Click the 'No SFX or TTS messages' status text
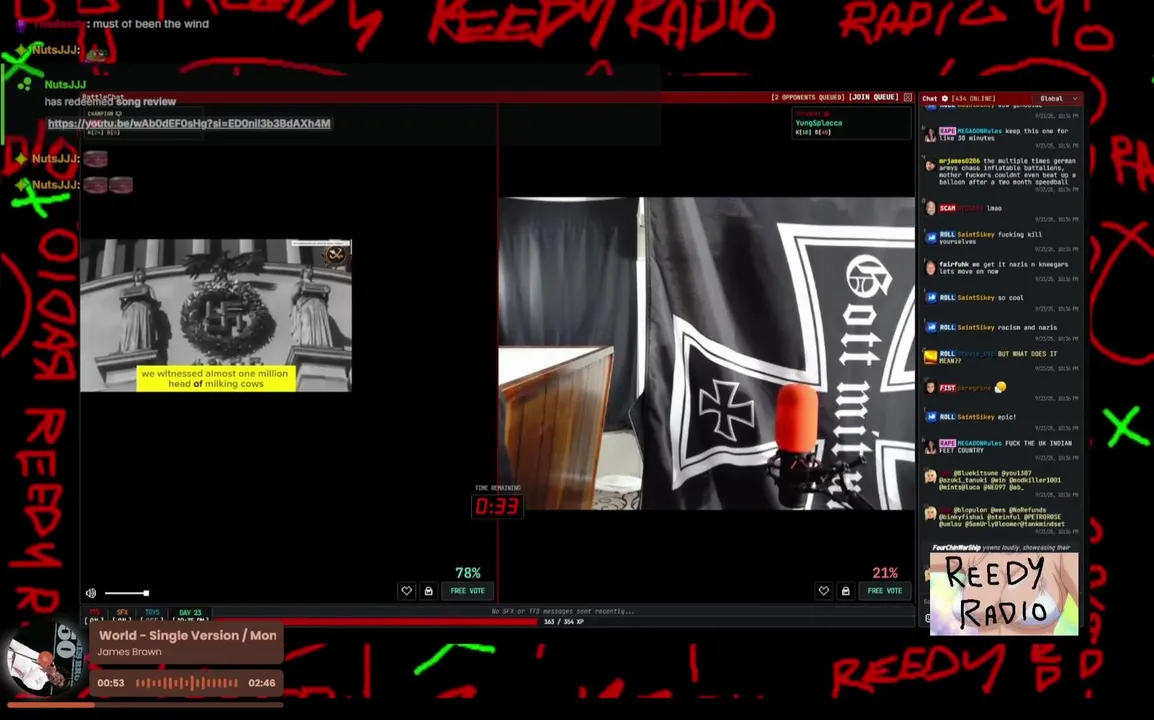Screen dimensions: 1154x720 (562, 611)
